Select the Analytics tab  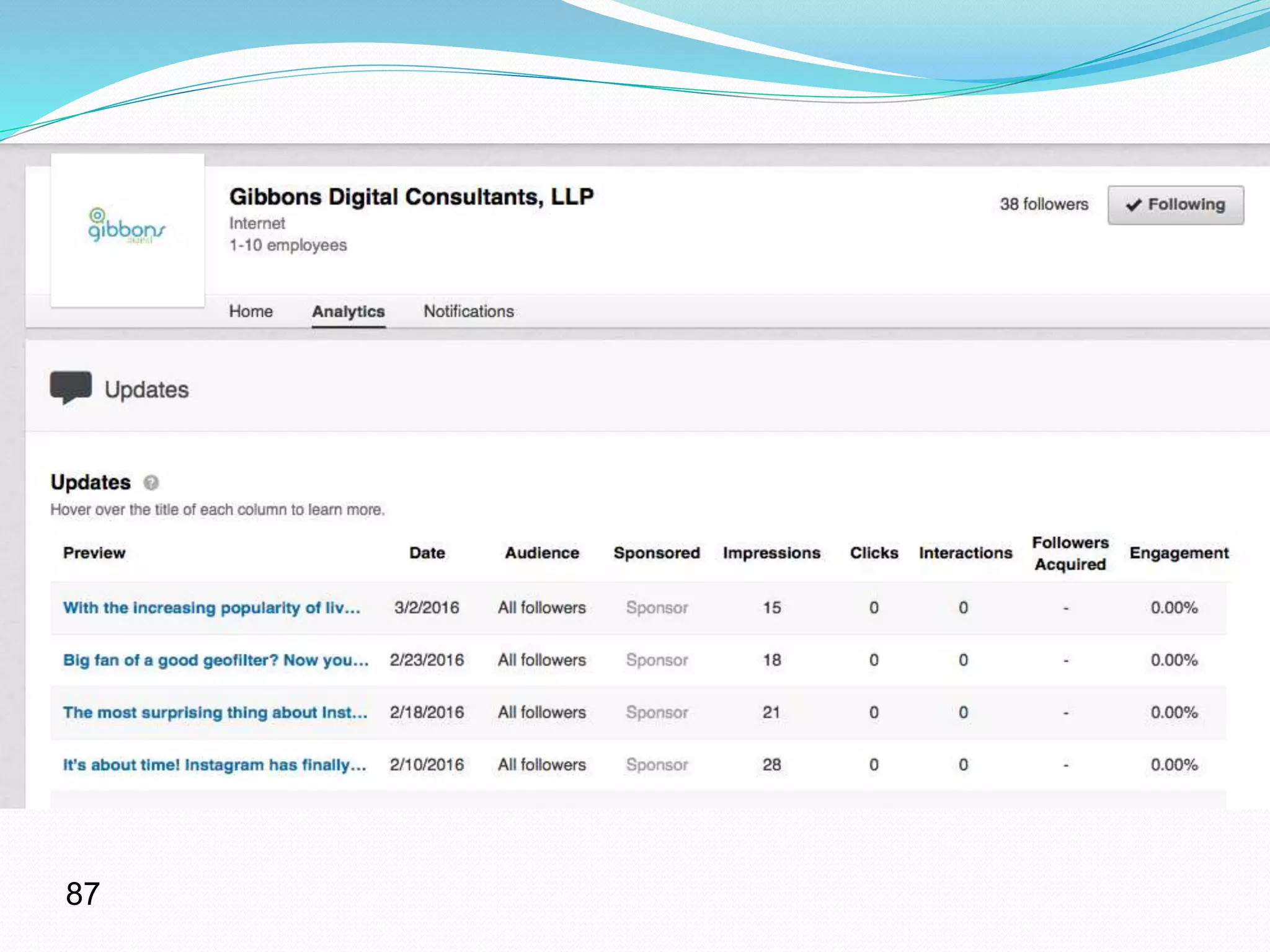click(x=348, y=311)
